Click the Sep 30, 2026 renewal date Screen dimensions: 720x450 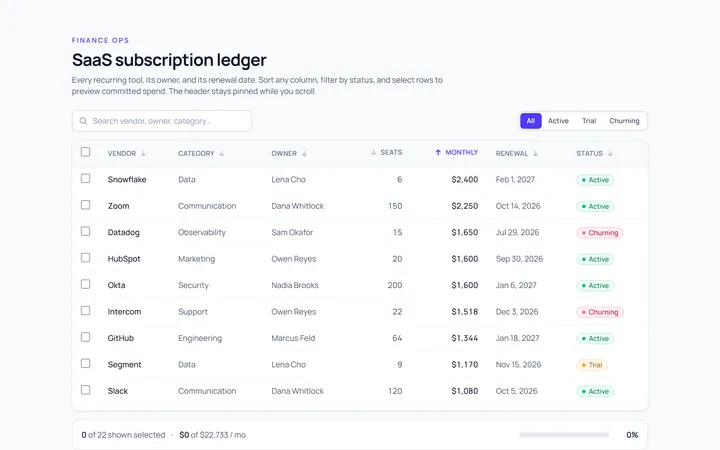pyautogui.click(x=519, y=259)
